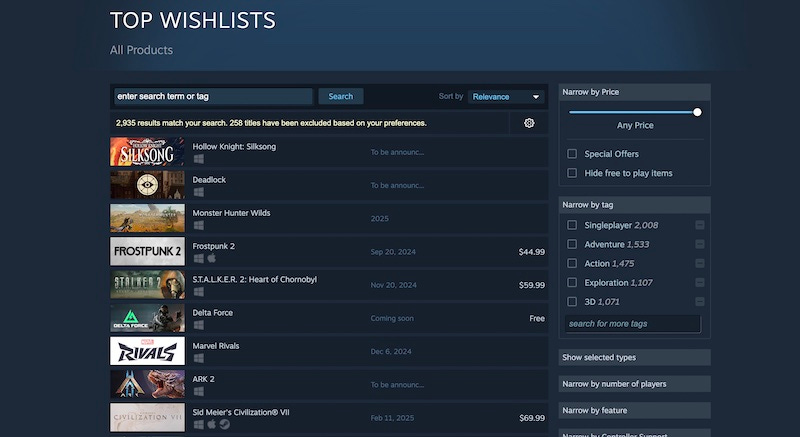800x437 pixels.
Task: Click the Silksong game thumbnail
Action: click(x=147, y=151)
